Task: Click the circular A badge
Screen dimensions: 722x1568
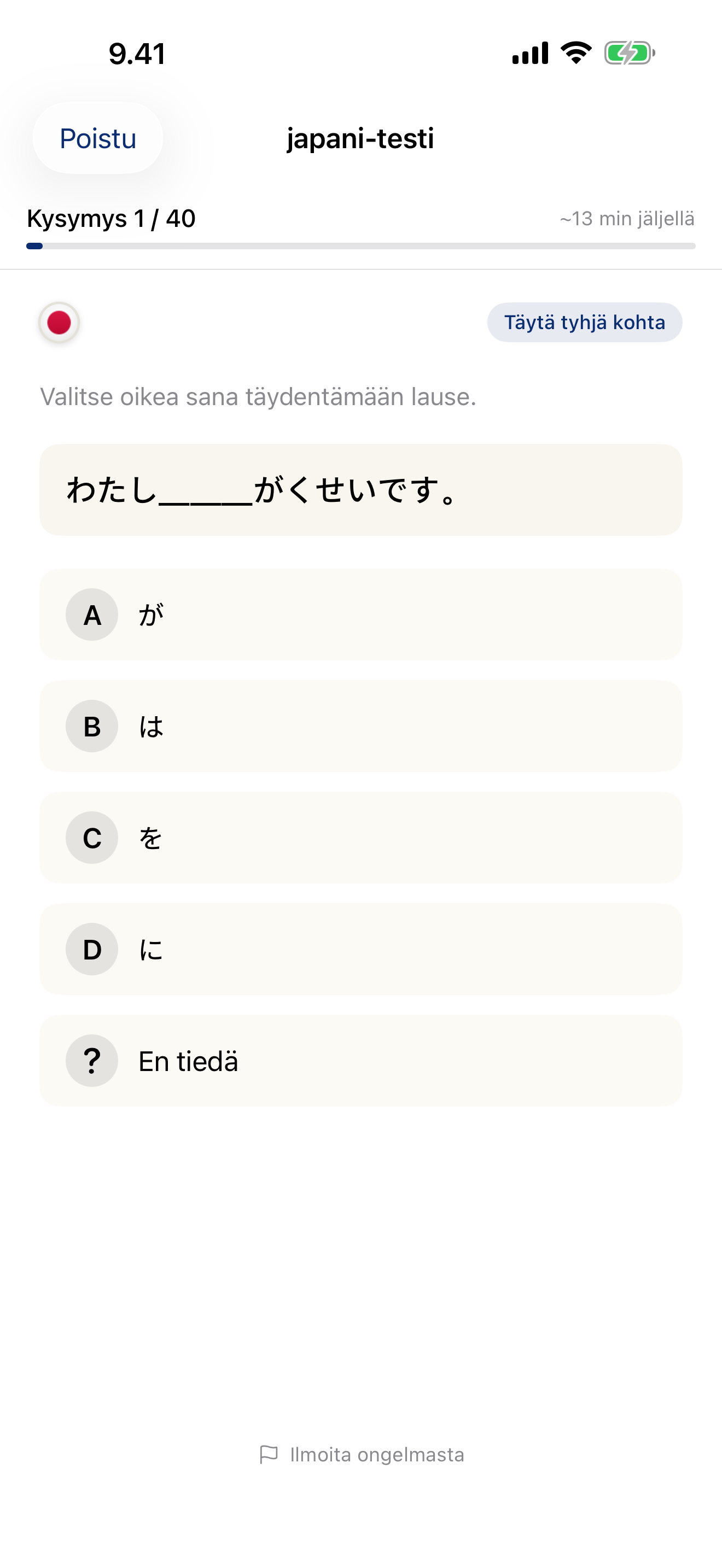Action: coord(91,615)
